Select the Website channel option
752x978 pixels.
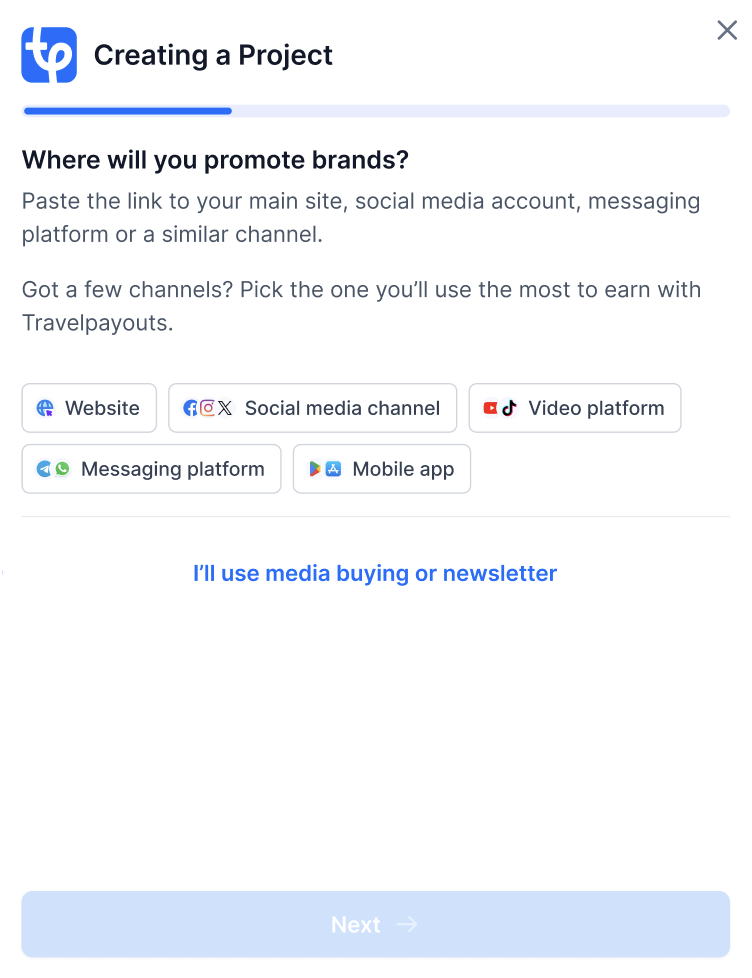89,408
